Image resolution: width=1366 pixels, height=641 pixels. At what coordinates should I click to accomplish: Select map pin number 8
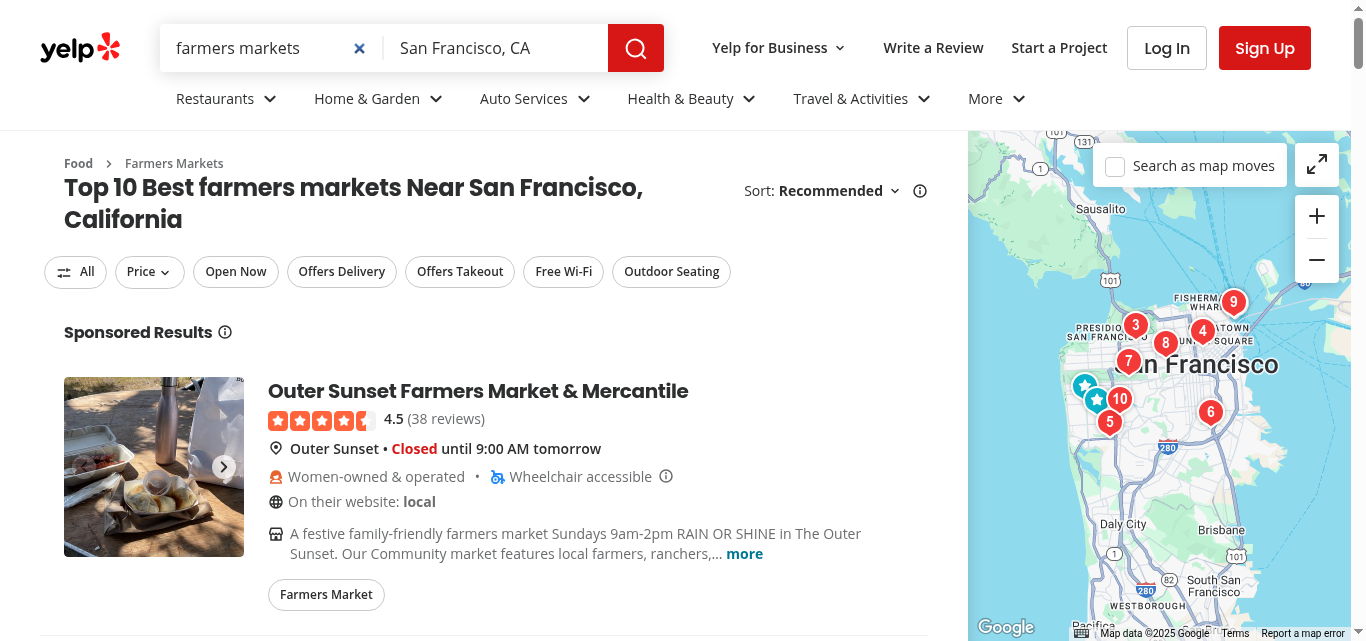pos(1165,344)
